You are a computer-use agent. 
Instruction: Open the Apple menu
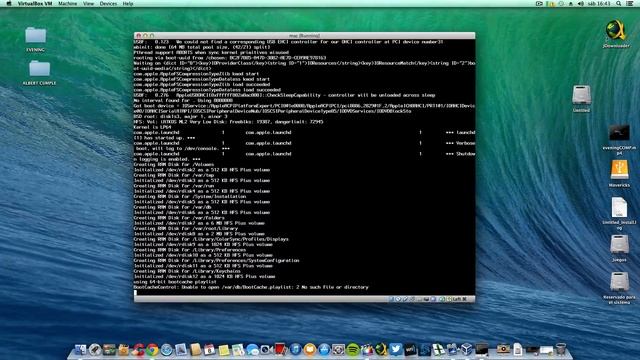9,3
